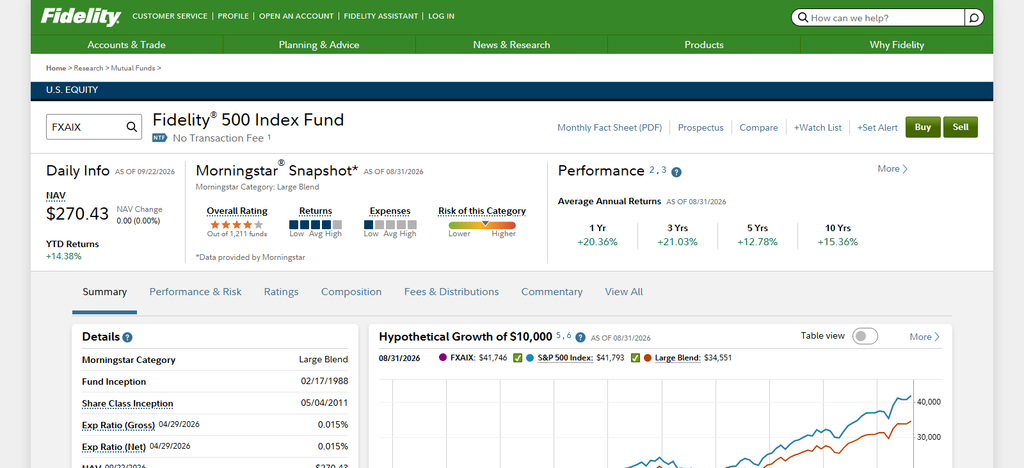Open Accounts & Trade menu
The width and height of the screenshot is (1024, 468).
127,44
